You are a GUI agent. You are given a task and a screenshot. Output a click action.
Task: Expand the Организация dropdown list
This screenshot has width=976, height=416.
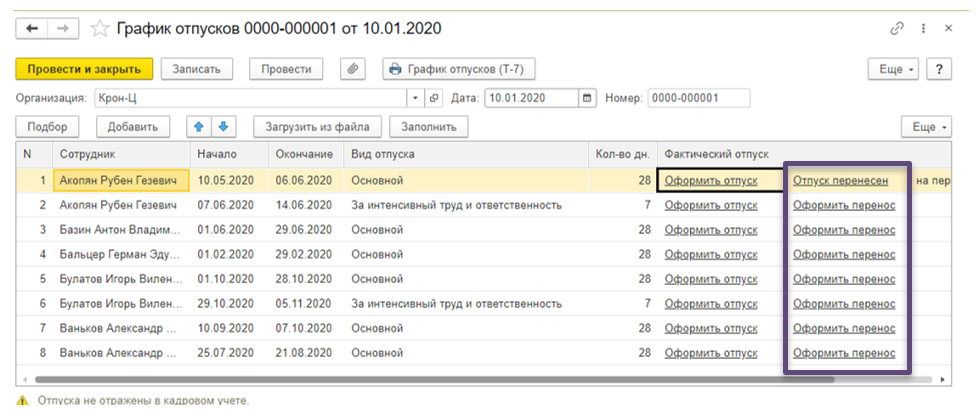(417, 98)
